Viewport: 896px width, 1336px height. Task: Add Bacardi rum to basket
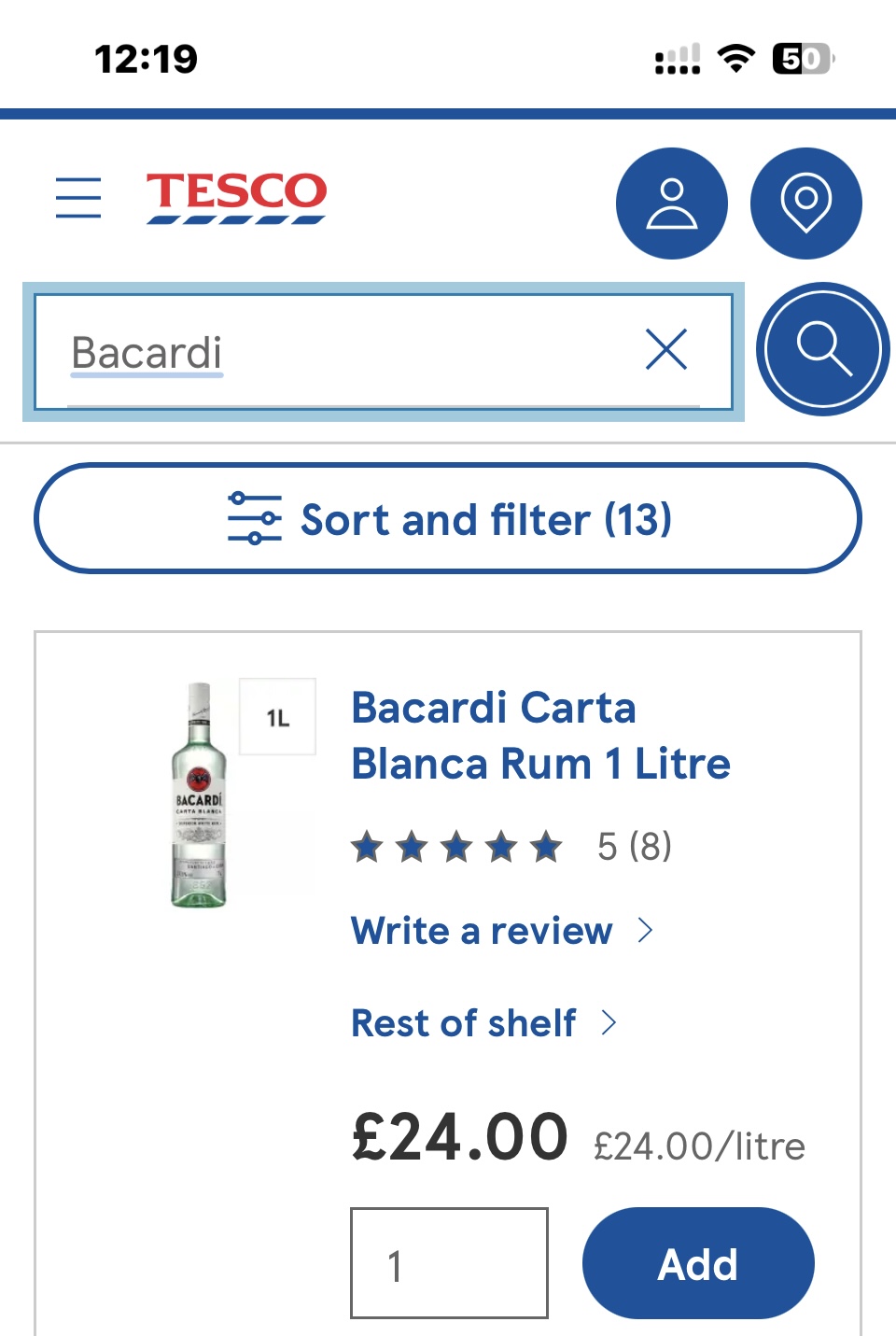click(x=698, y=1263)
